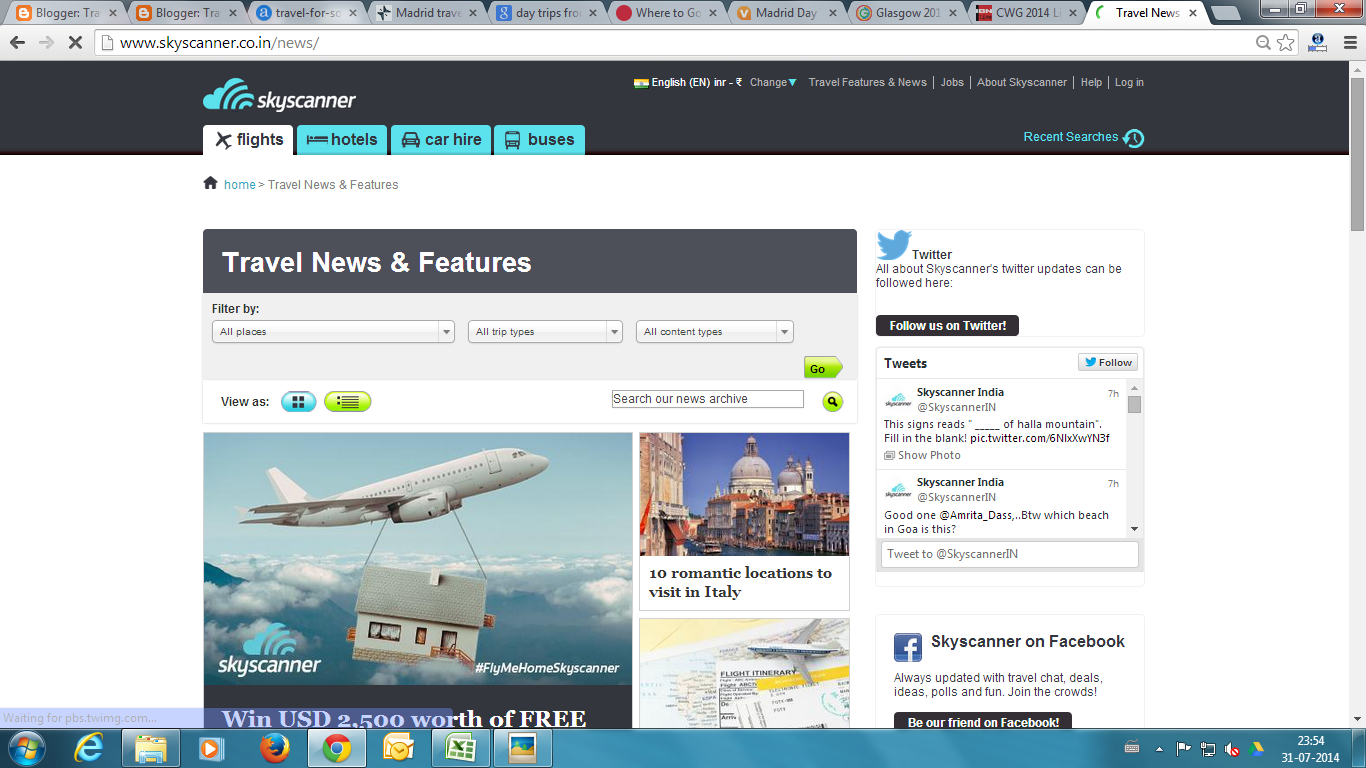
Task: Open the Venice photo thumbnail
Action: pyautogui.click(x=744, y=494)
